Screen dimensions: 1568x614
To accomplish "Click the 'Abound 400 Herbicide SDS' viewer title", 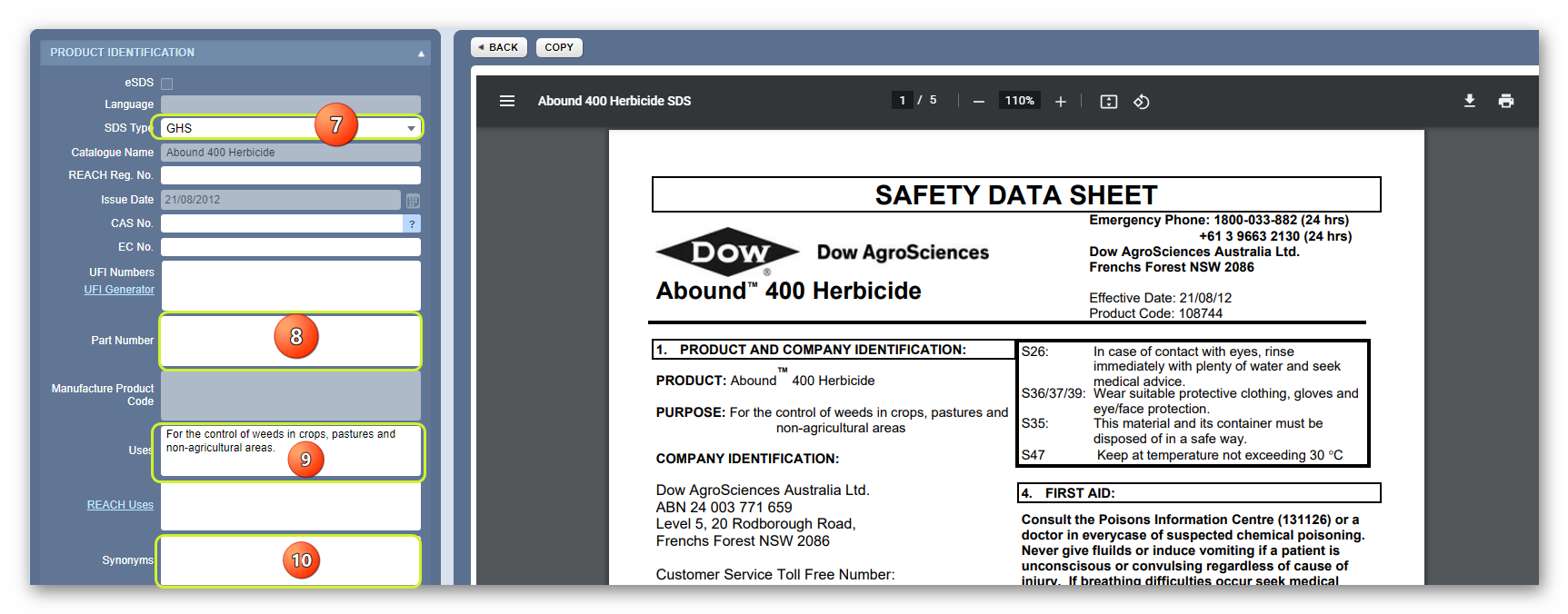I will pyautogui.click(x=614, y=101).
